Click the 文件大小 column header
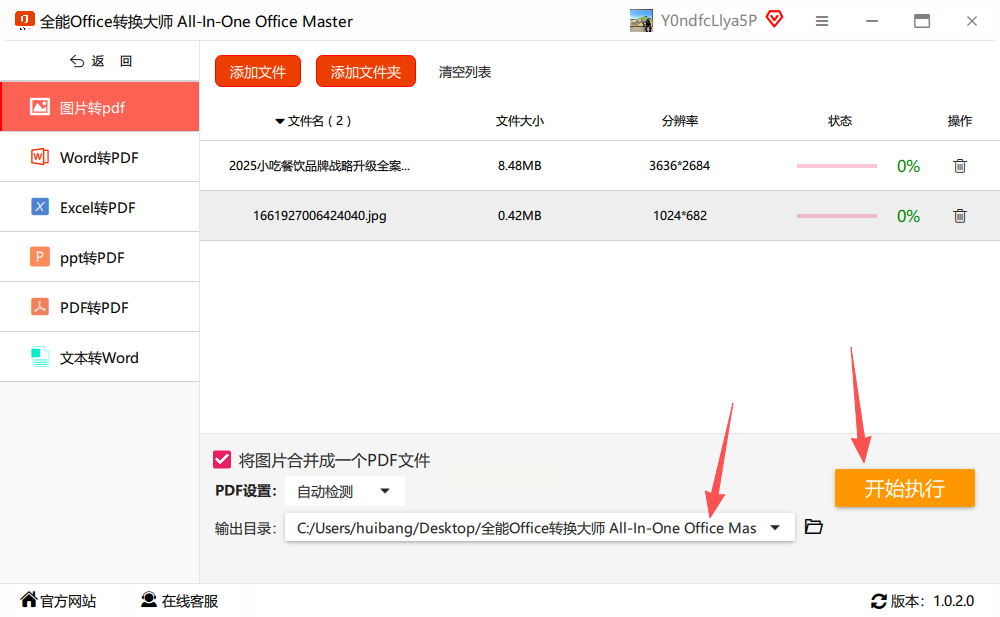The image size is (1000, 617). point(520,121)
